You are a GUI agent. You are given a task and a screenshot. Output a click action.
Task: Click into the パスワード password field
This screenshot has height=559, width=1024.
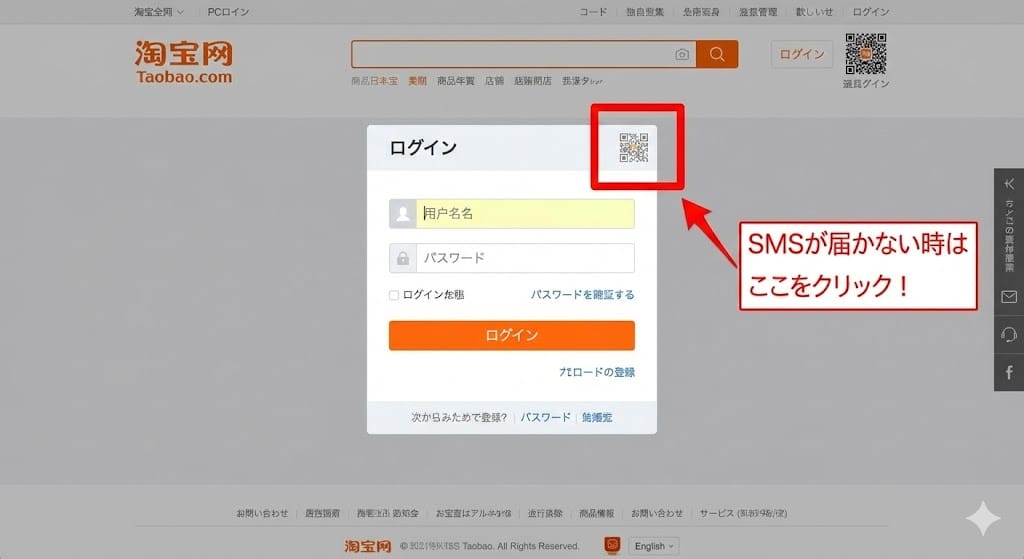[x=525, y=258]
